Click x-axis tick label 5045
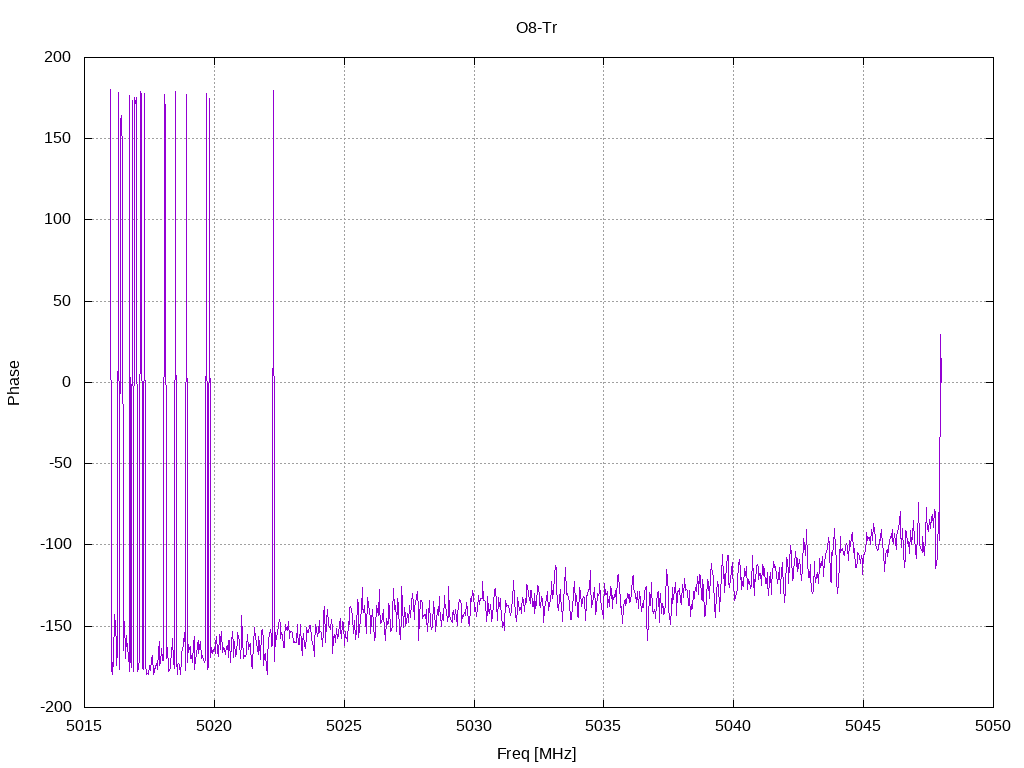 point(863,726)
